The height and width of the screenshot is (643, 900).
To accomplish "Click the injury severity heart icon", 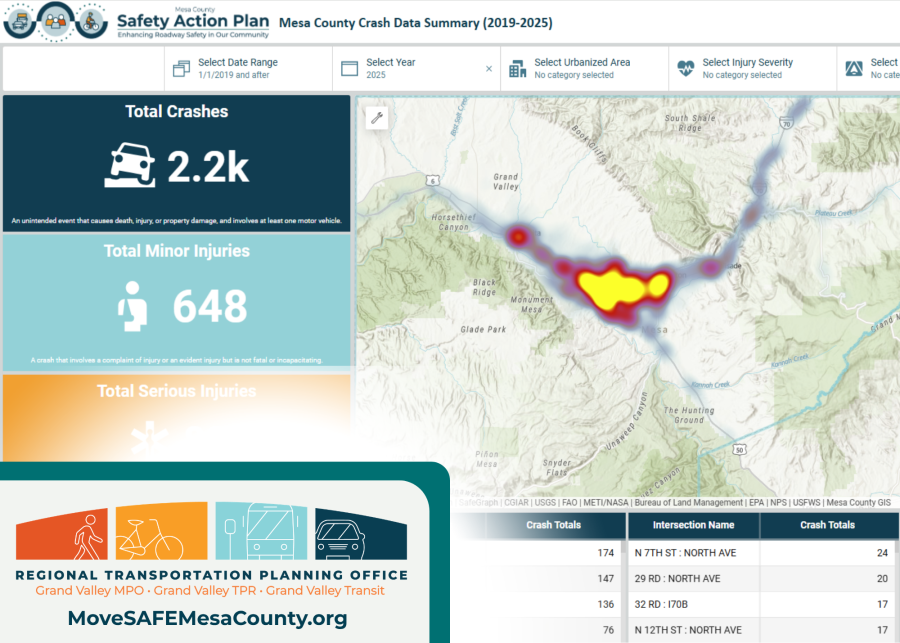I will (x=686, y=69).
